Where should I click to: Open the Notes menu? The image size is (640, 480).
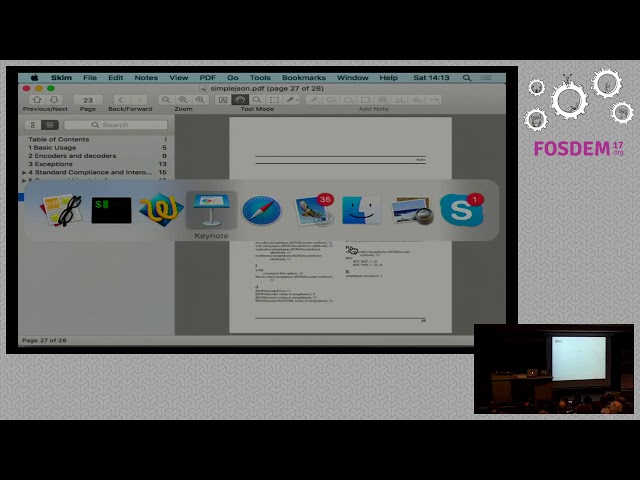click(146, 78)
